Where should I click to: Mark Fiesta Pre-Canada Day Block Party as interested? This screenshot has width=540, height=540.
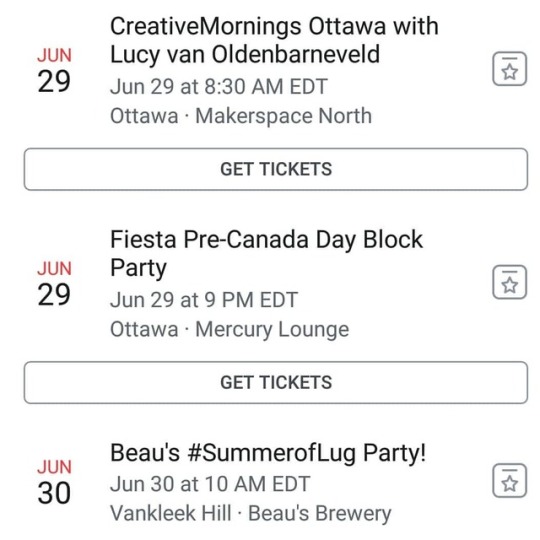509,282
